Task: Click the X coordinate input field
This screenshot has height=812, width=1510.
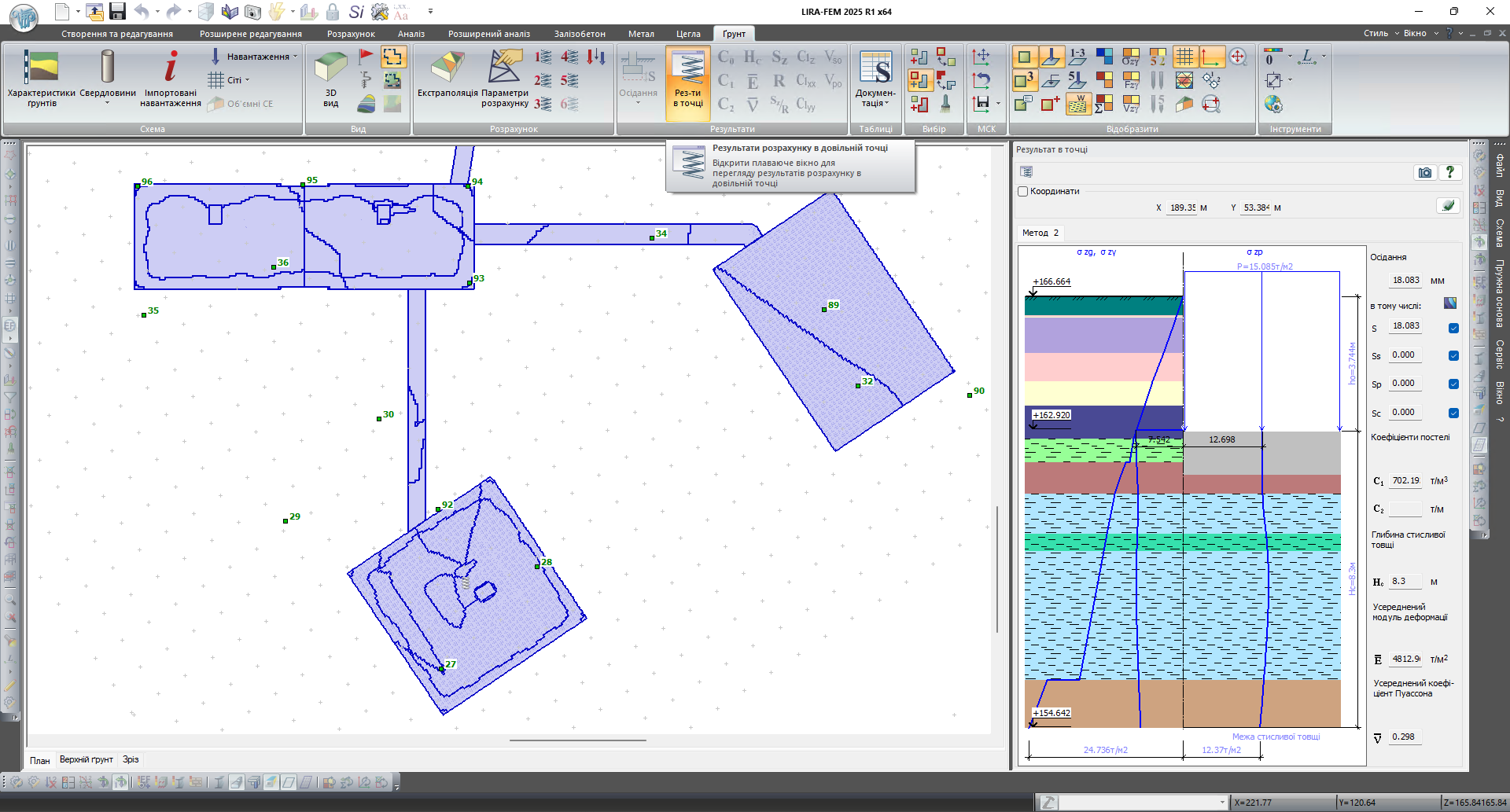Action: click(1182, 208)
